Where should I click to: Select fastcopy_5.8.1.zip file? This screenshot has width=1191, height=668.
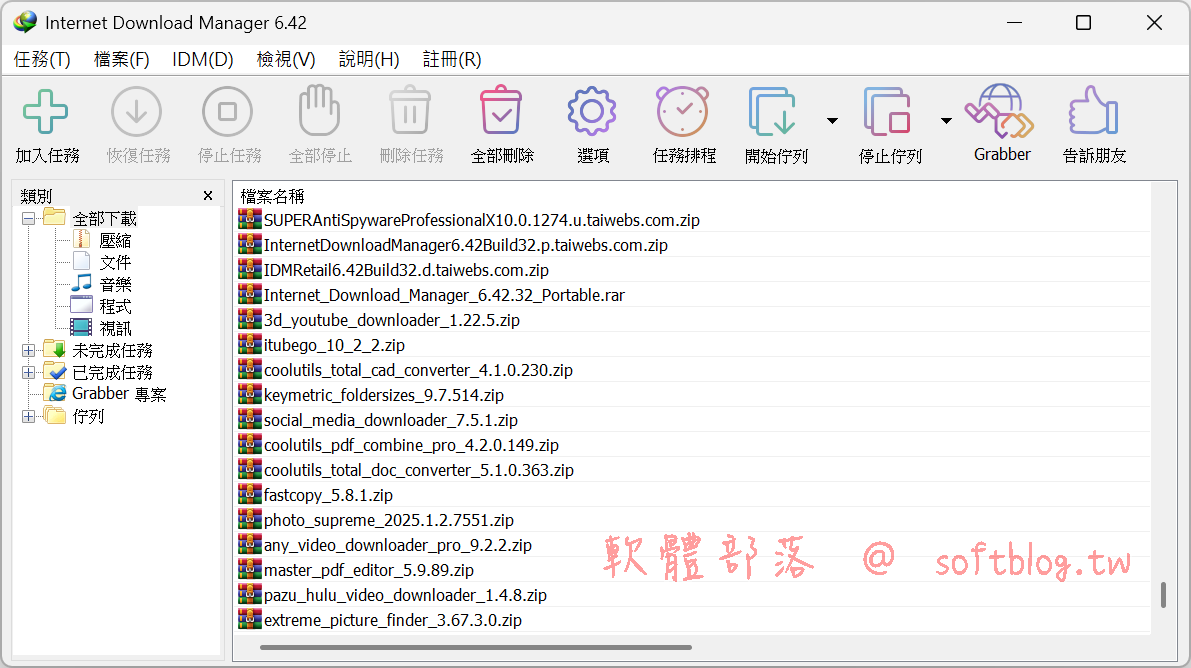[316, 495]
